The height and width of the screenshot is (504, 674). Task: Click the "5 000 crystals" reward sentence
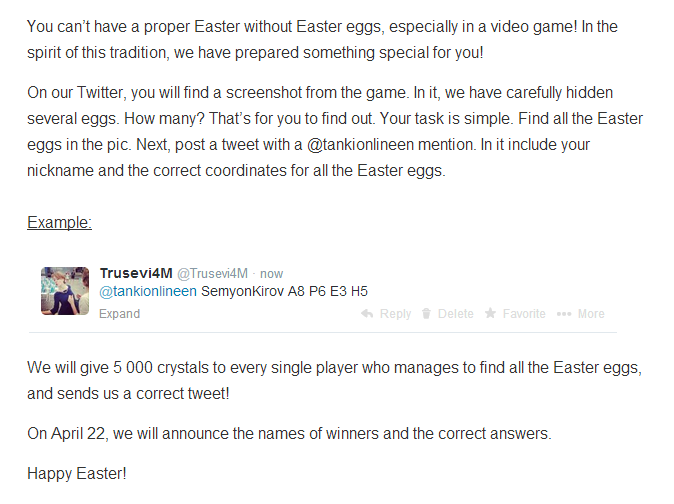(334, 368)
